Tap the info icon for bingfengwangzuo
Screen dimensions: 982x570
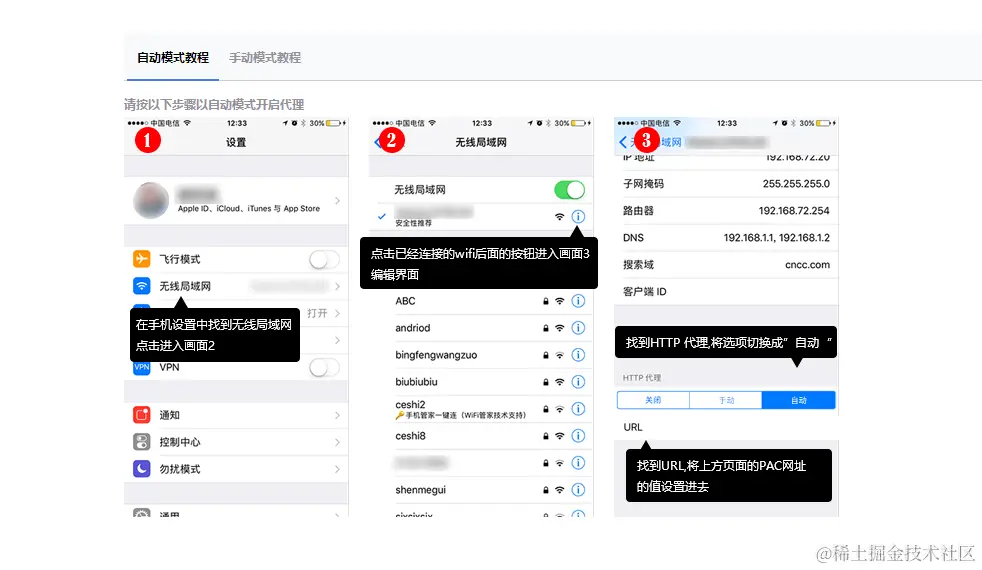[578, 355]
